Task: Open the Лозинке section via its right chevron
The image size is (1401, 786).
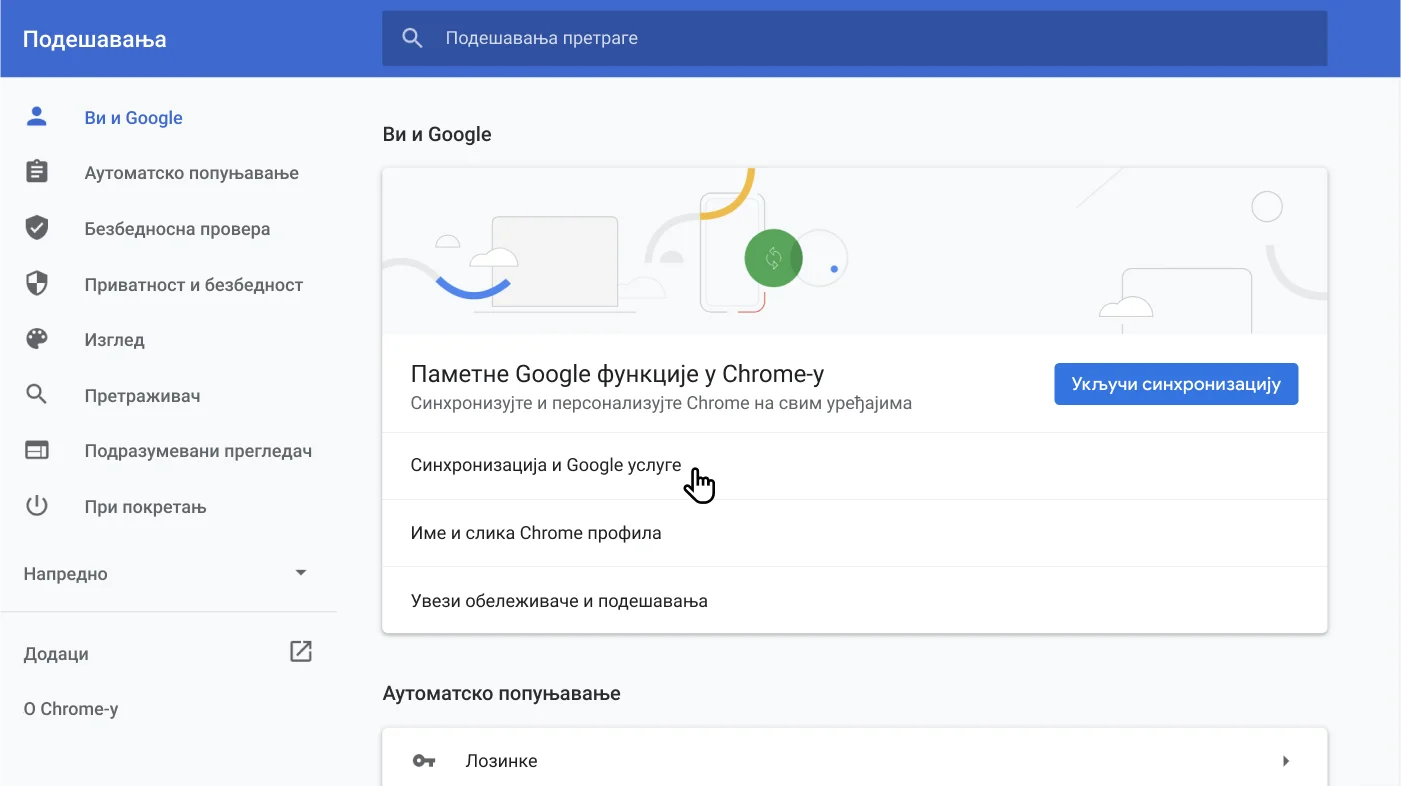Action: (x=1286, y=760)
